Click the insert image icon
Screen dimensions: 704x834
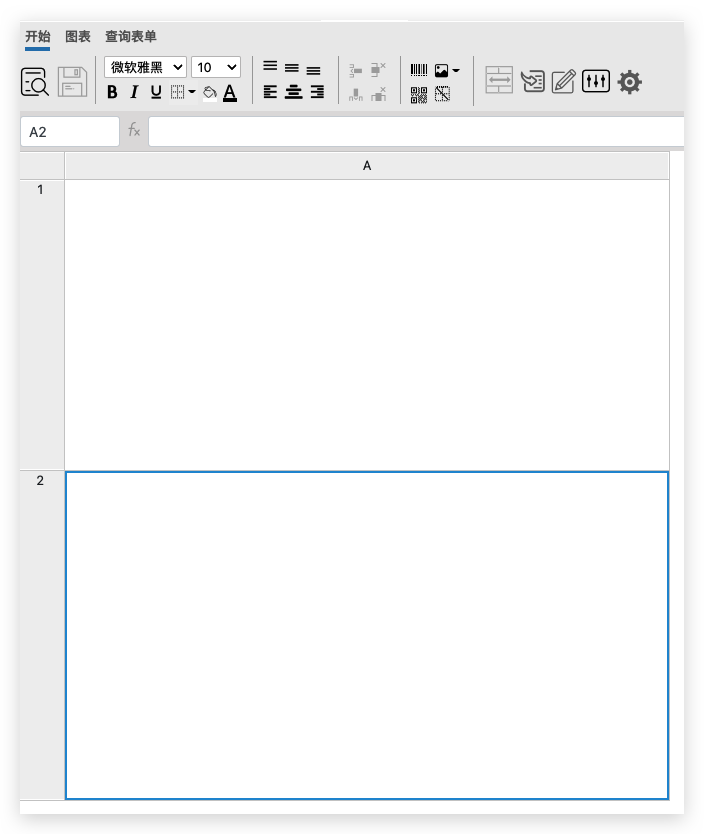pos(441,70)
